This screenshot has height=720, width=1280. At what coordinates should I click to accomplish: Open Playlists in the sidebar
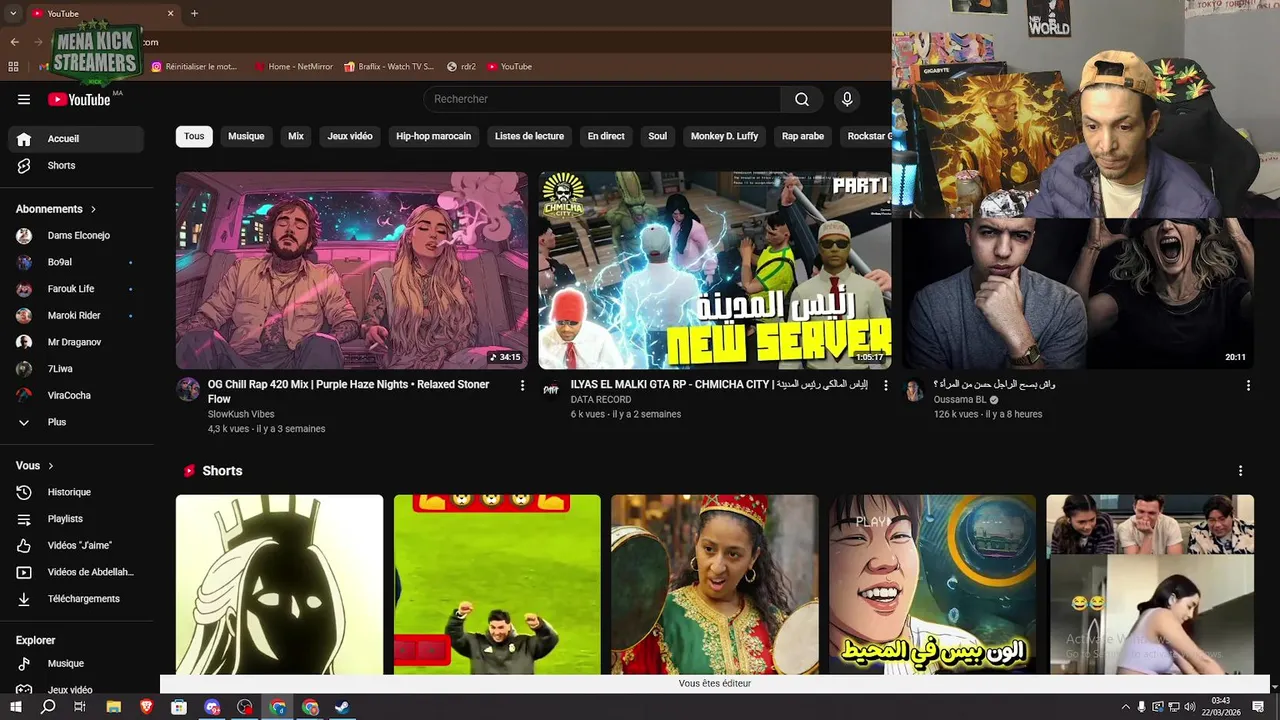click(76, 519)
